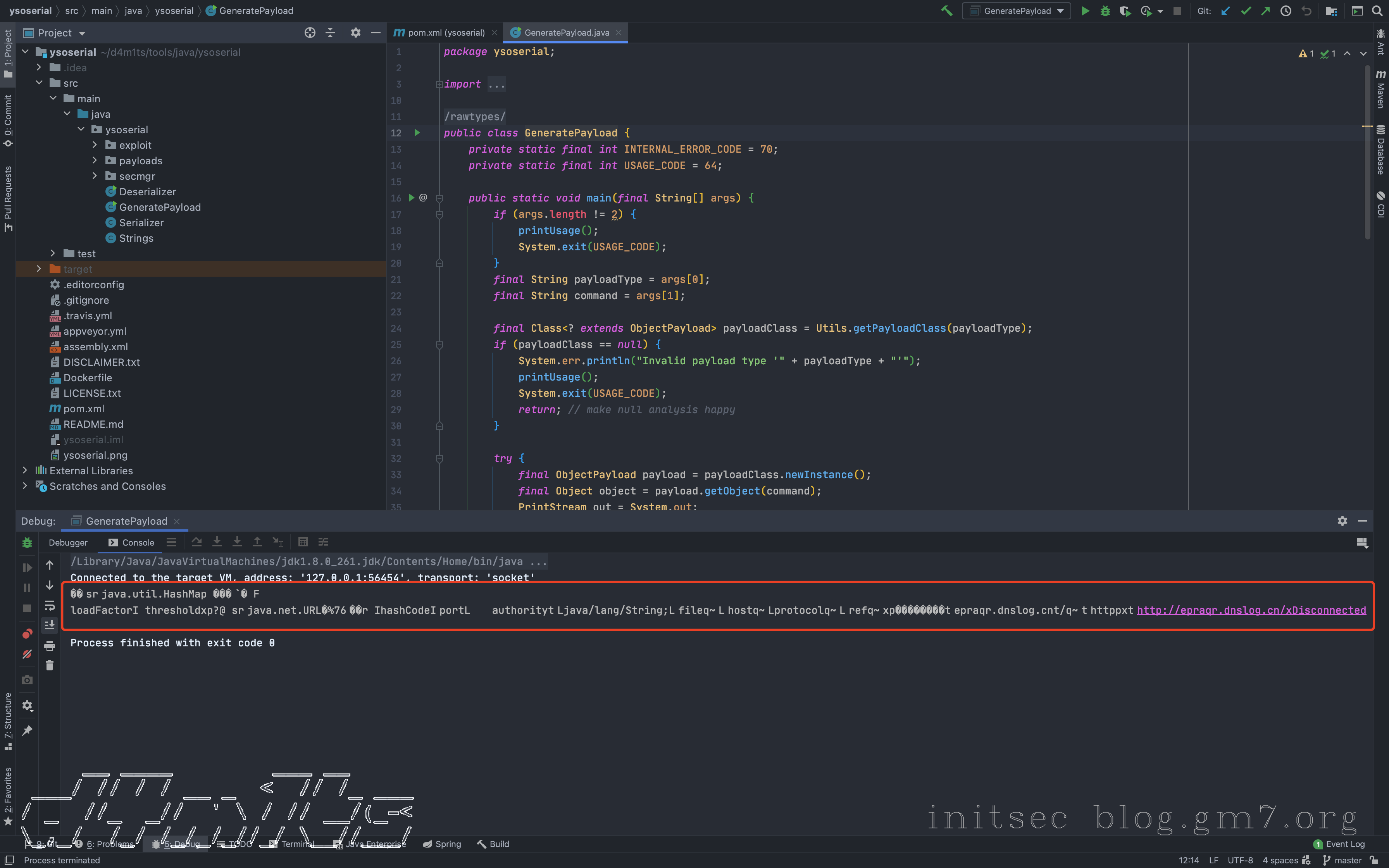
Task: Click Search Everywhere magnifier icon
Action: 1377,11
